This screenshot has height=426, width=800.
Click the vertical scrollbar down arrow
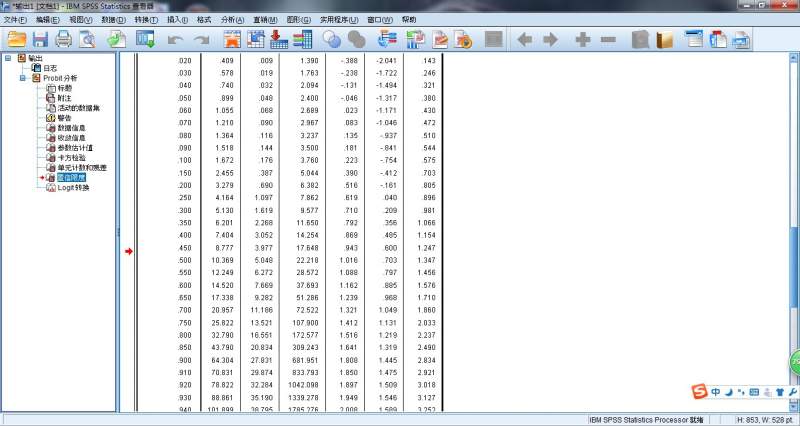(x=794, y=407)
